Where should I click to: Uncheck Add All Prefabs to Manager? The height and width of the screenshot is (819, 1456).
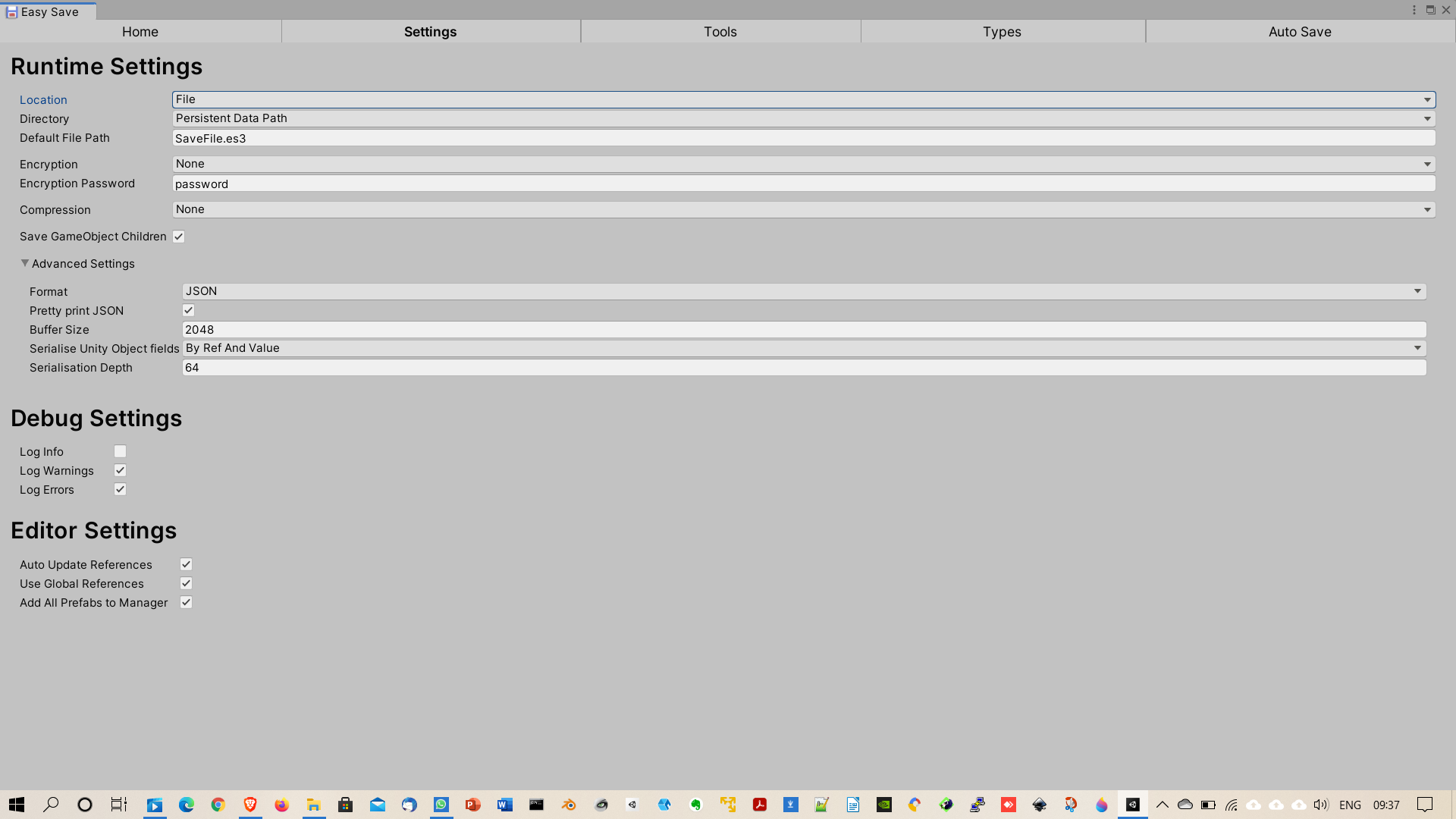[x=186, y=602]
